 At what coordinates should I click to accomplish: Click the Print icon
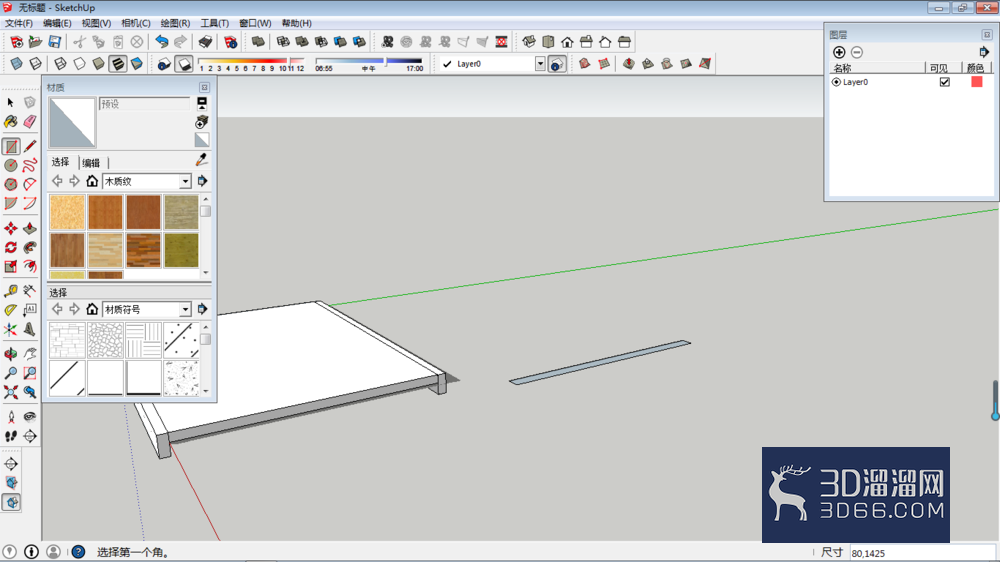point(205,42)
